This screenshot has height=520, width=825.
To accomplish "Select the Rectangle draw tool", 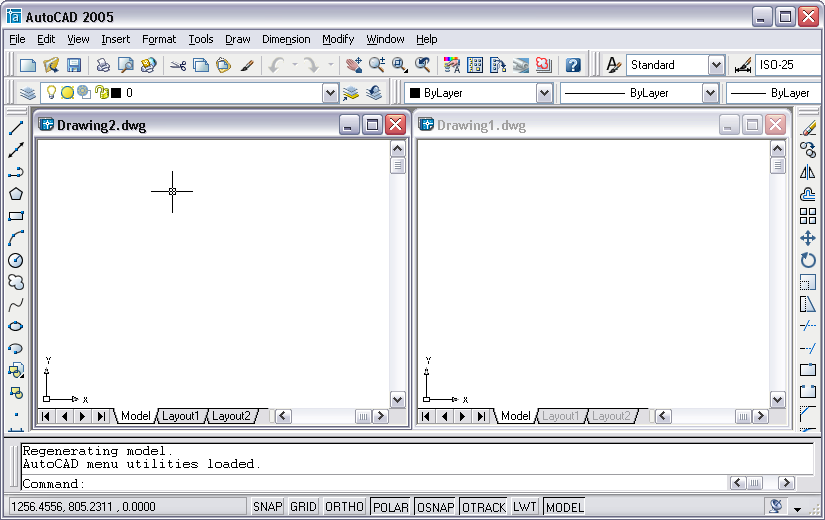I will click(16, 216).
